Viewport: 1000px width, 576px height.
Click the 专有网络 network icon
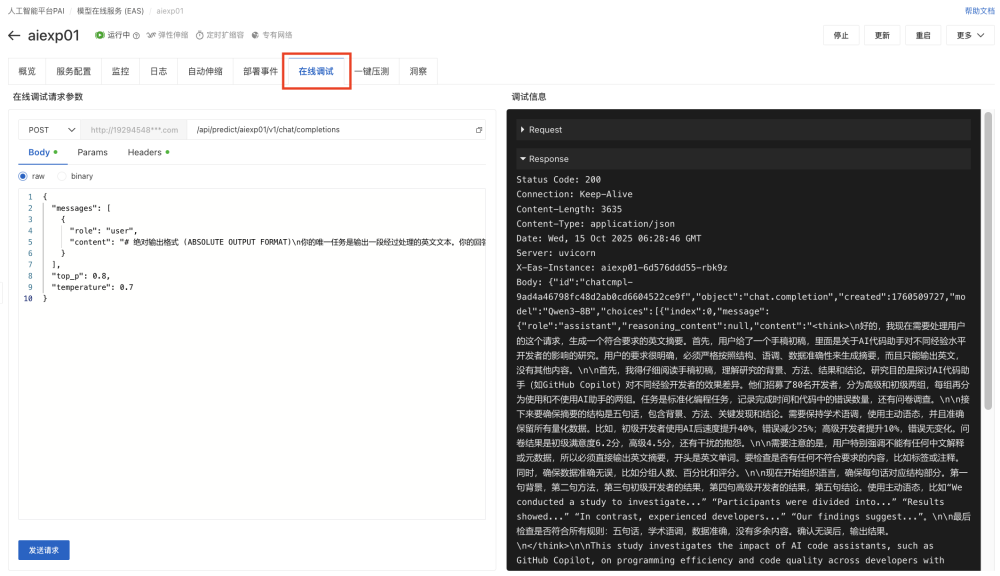click(255, 35)
